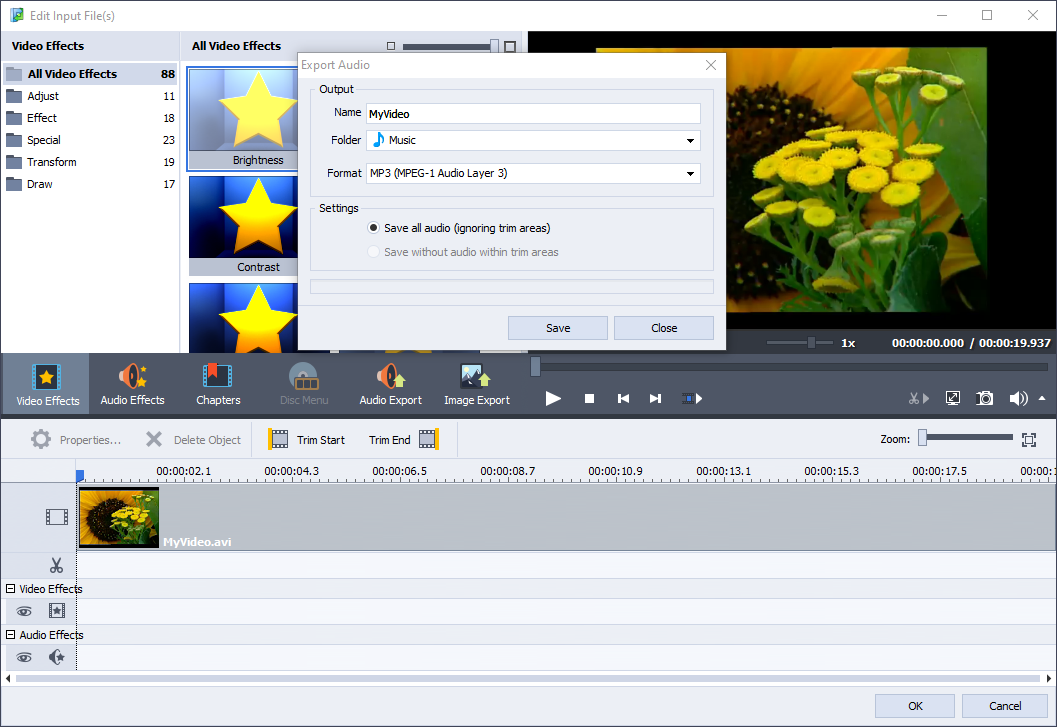Toggle visibility of the Audio Effects track
The height and width of the screenshot is (727, 1057).
(23, 657)
